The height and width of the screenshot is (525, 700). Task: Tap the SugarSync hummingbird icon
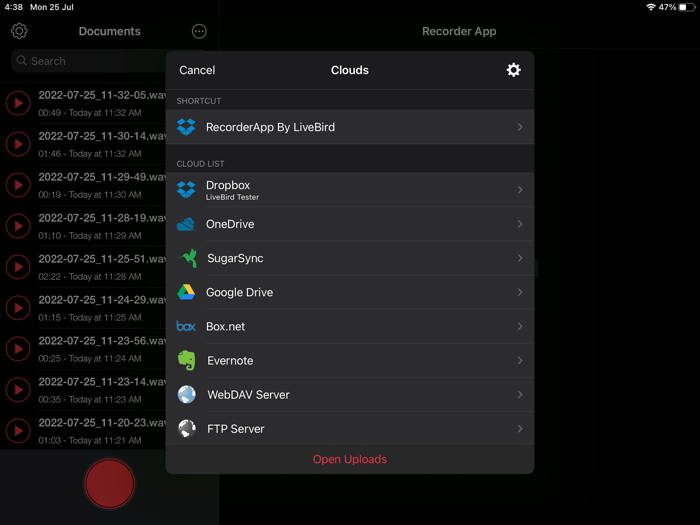[188, 258]
